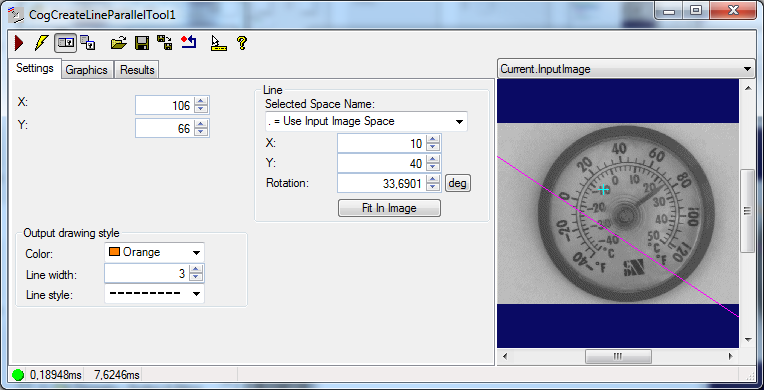Click the green status indicator light
764x390 pixels.
(18, 375)
